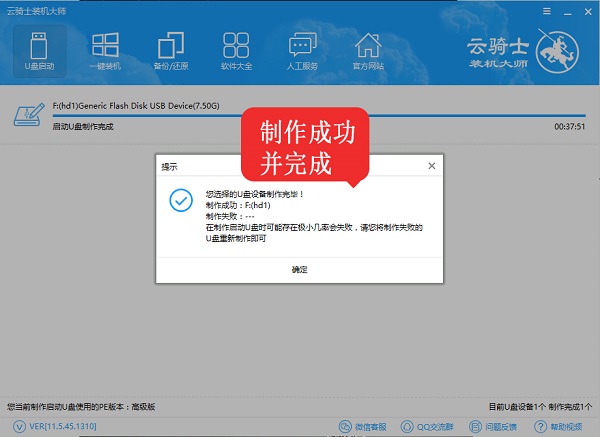Click the QQ penguin icon
Image resolution: width=600 pixels, height=437 pixels.
coord(407,426)
